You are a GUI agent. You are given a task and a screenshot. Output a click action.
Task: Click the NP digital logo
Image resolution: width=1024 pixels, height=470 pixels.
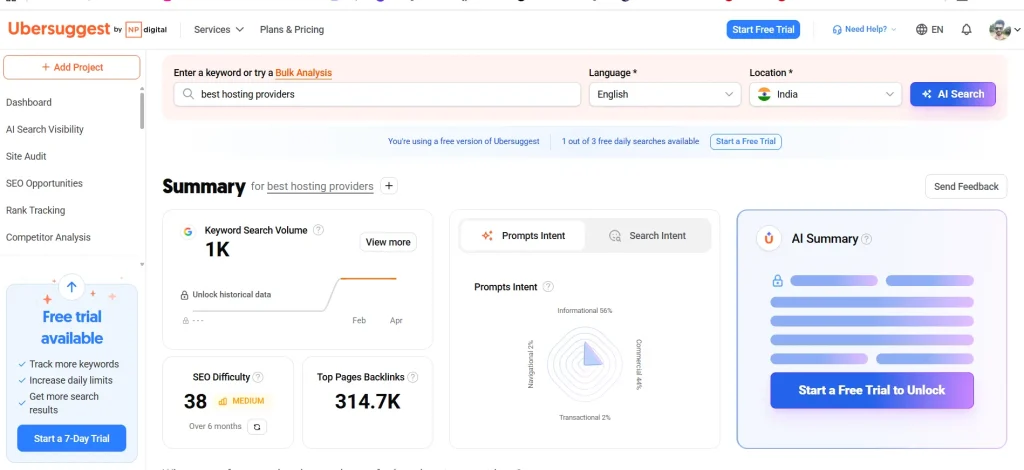click(x=146, y=29)
